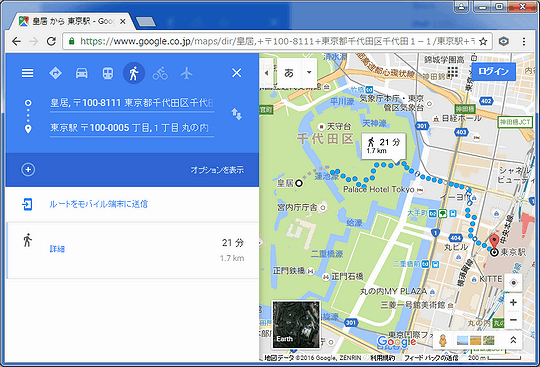Choose best travel mode diamond icon
The width and height of the screenshot is (540, 367).
pos(55,73)
